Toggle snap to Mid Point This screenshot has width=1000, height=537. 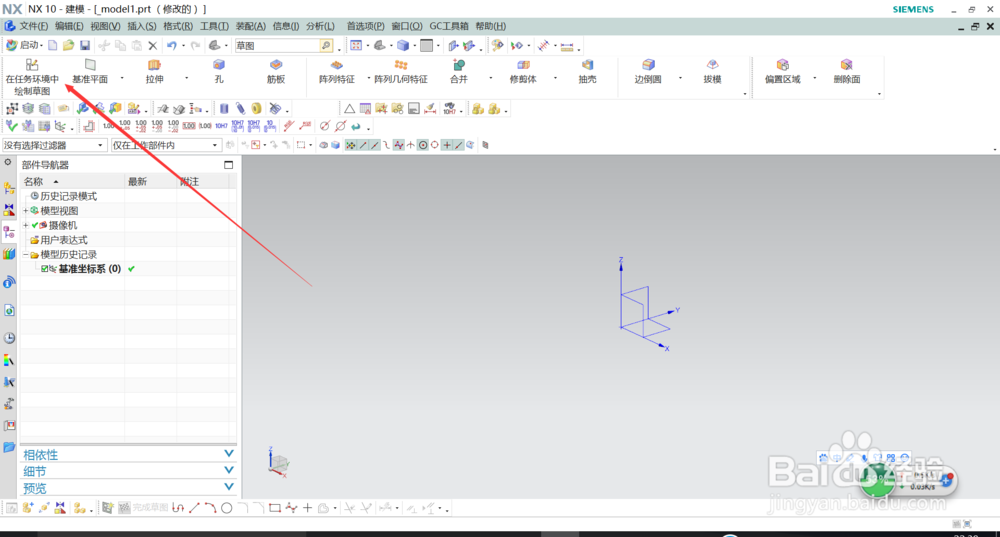(x=375, y=145)
